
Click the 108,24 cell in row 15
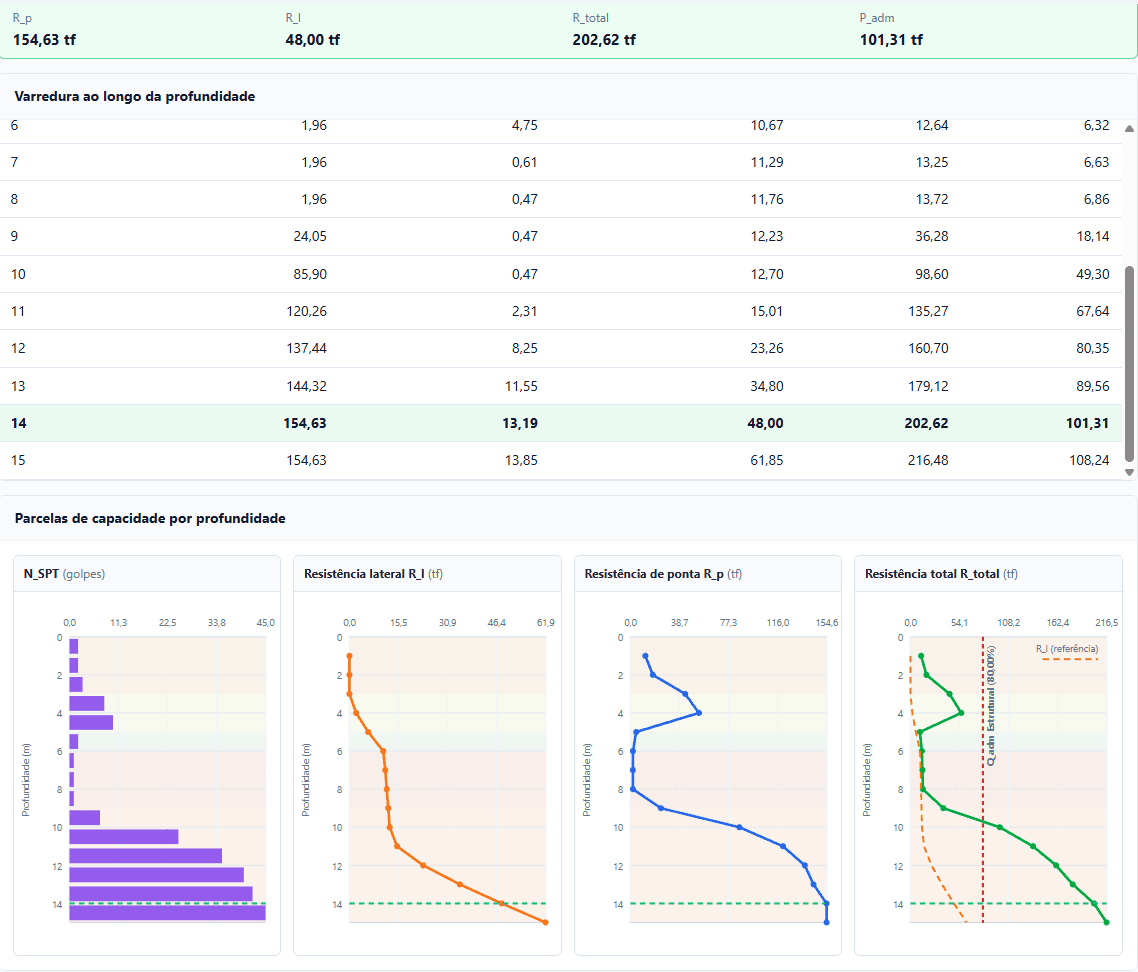(x=1089, y=460)
